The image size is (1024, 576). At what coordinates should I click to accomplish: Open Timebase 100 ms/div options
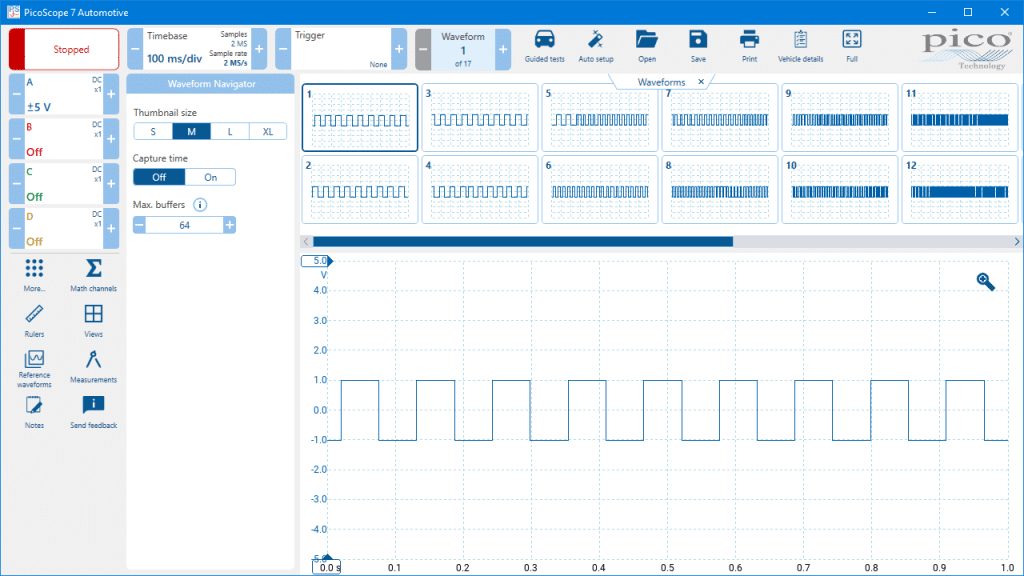point(197,49)
